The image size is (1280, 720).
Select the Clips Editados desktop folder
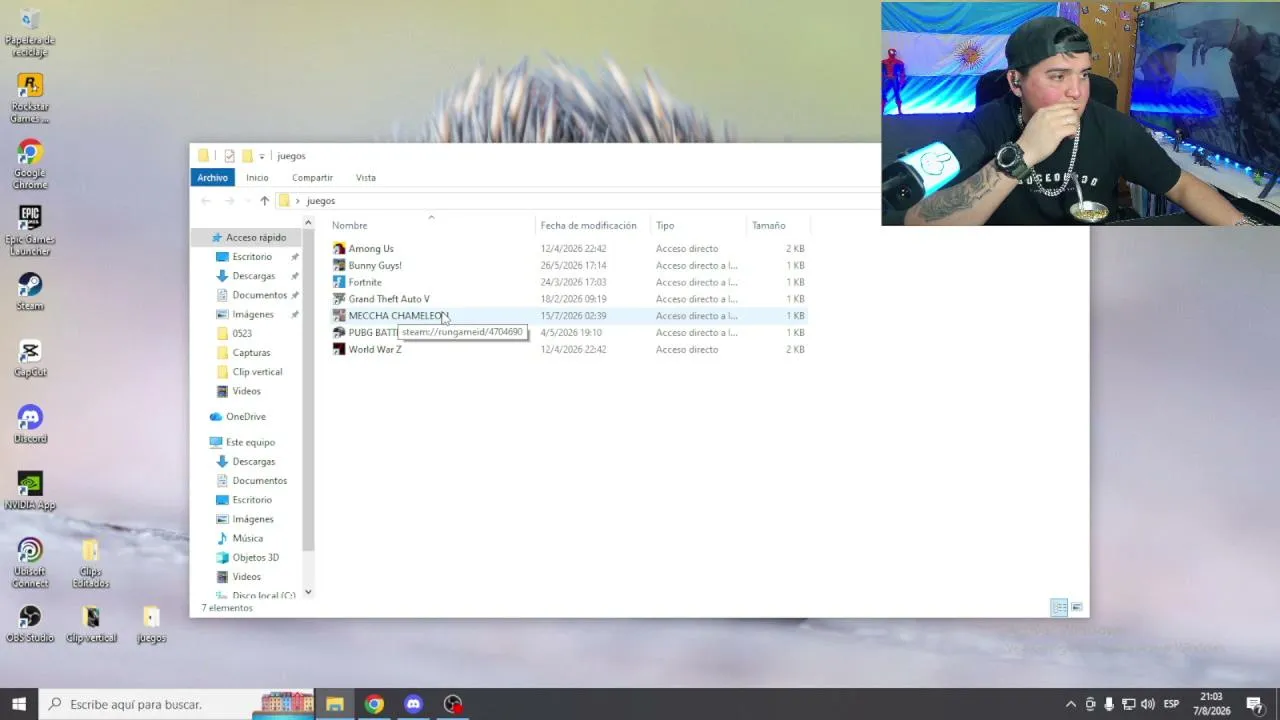[90, 563]
